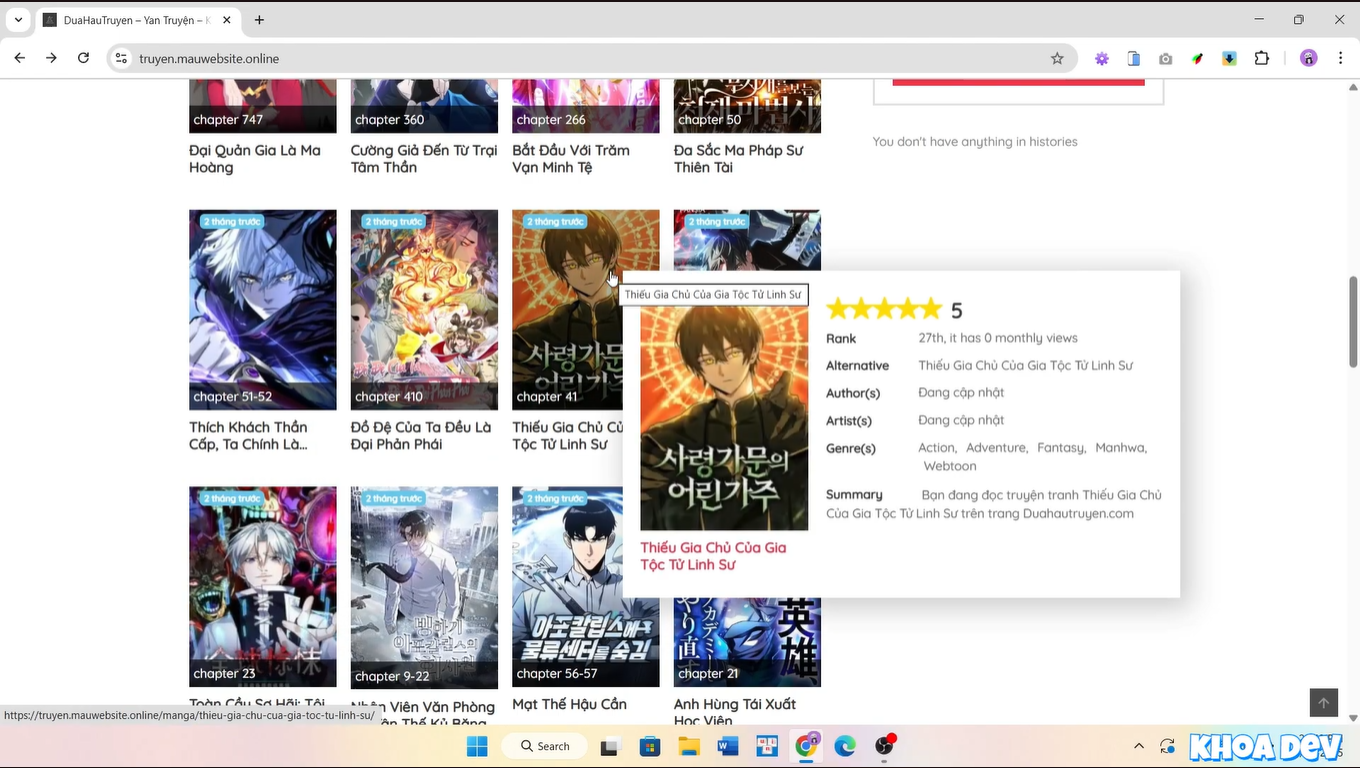Close the DuaHauTruyen tab

click(x=227, y=20)
